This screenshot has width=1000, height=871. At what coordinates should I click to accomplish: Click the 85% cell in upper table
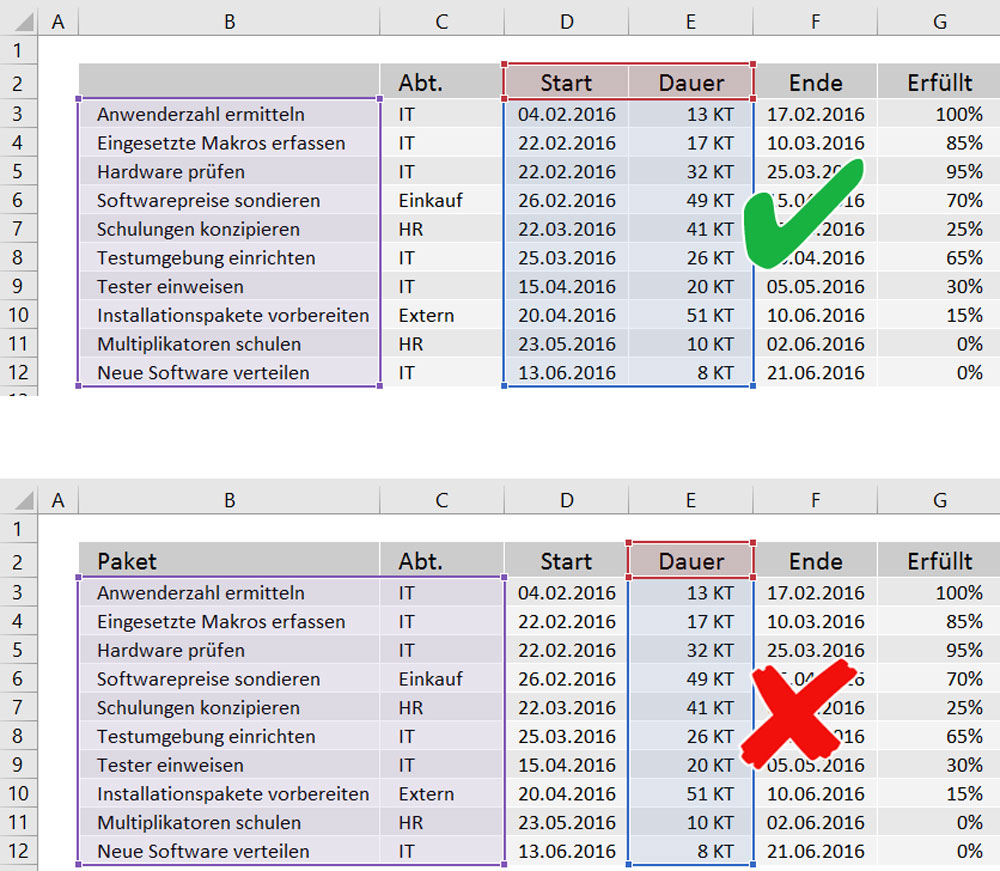pos(938,143)
